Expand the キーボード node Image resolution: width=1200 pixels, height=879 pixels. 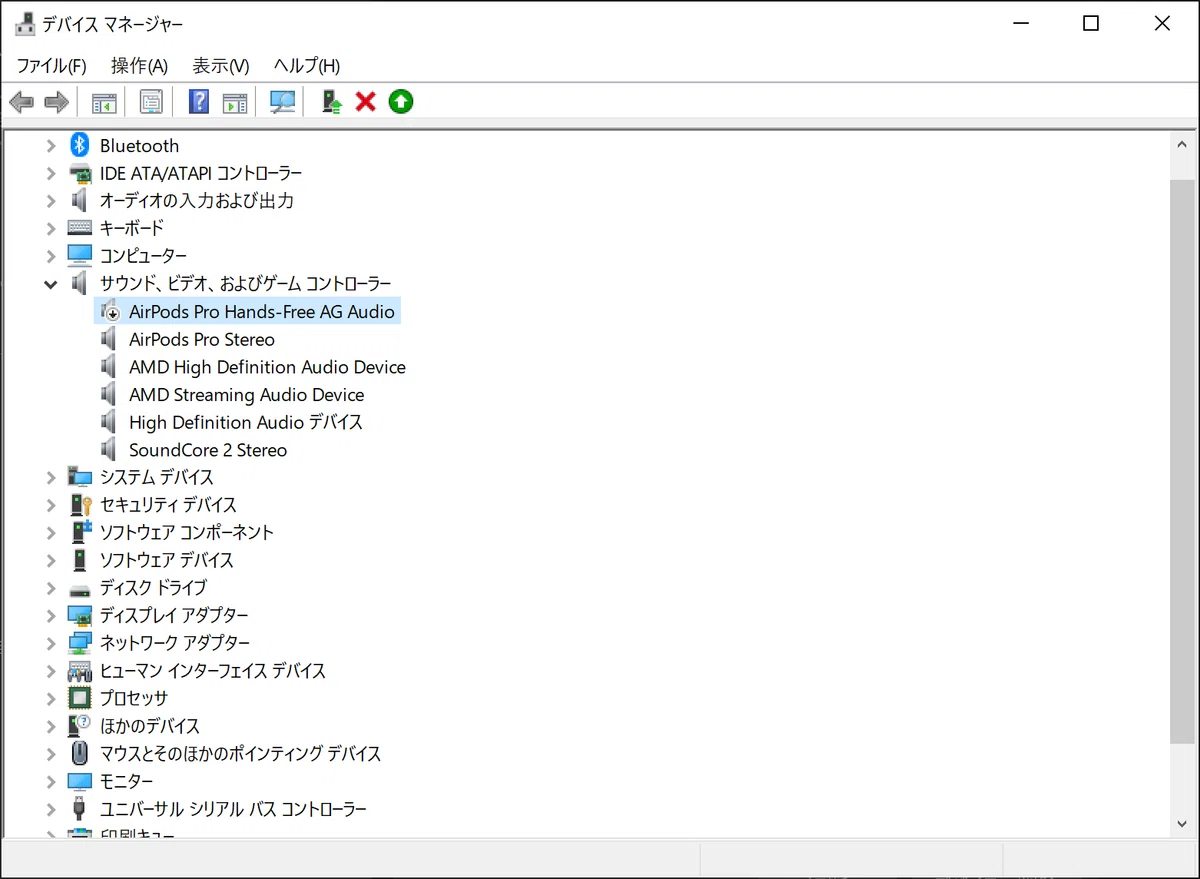[50, 228]
